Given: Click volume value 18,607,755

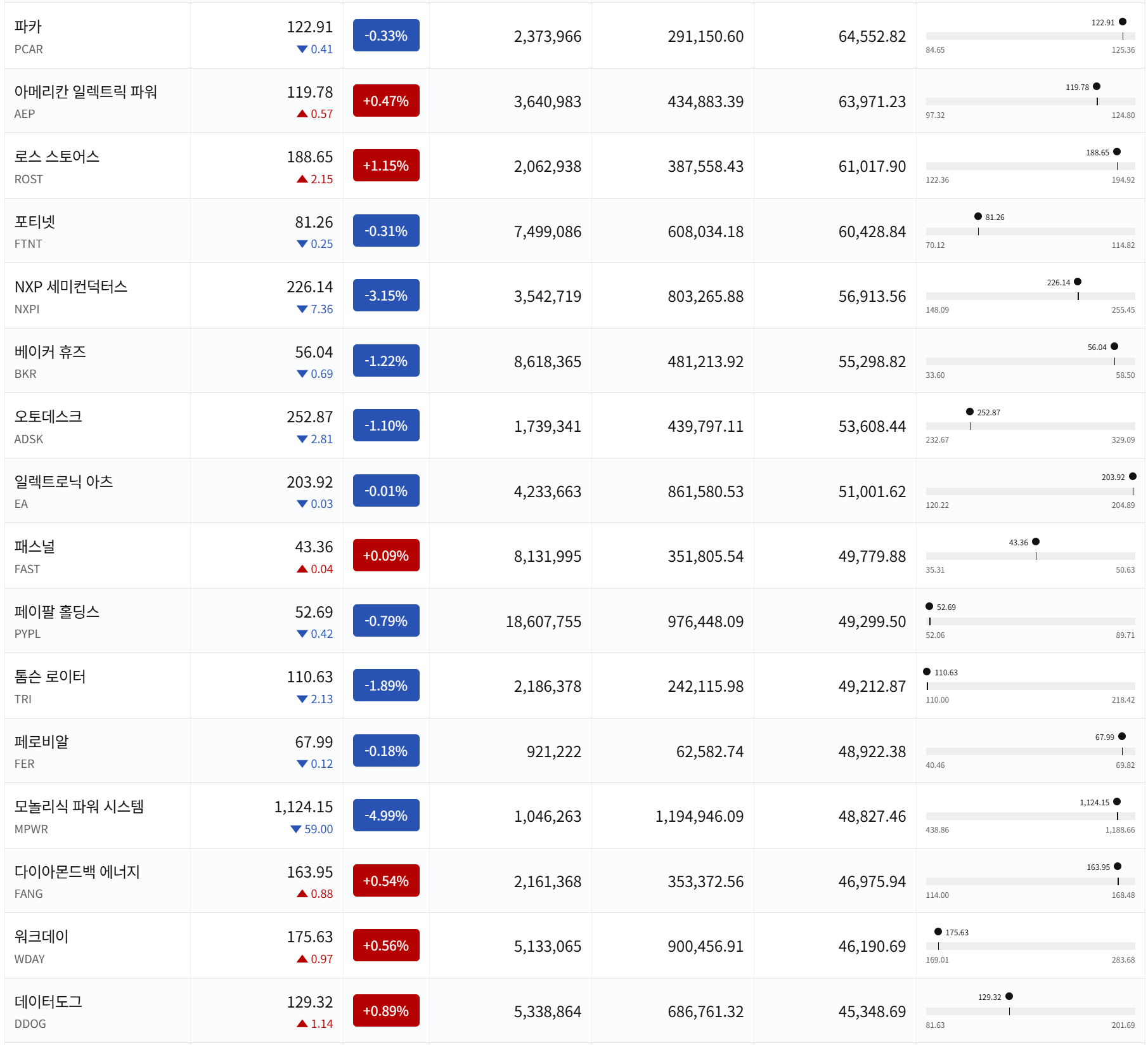Looking at the screenshot, I should click(x=544, y=622).
